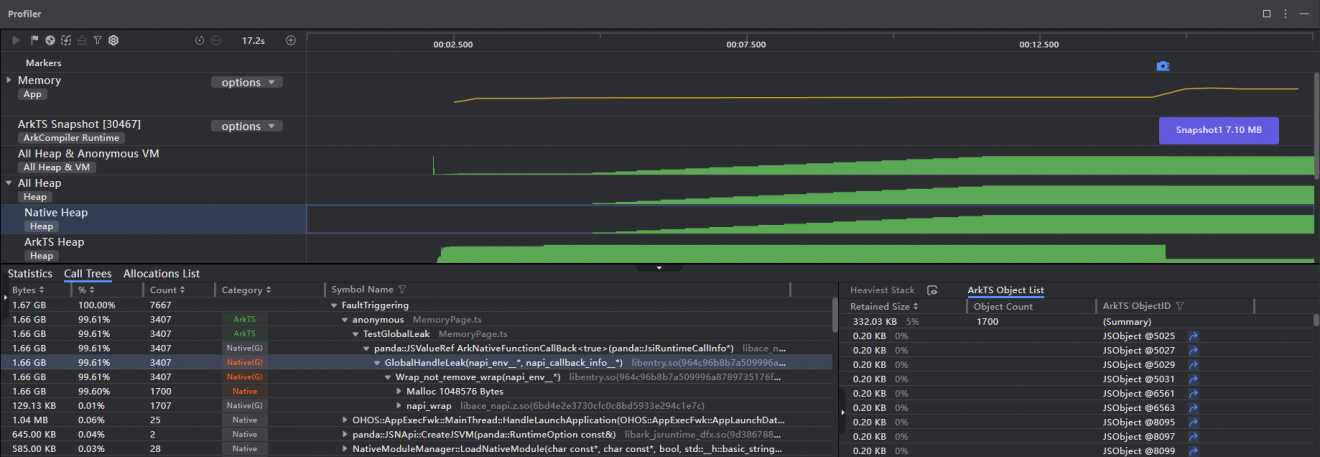Add a marker with the flag icon

coord(33,40)
